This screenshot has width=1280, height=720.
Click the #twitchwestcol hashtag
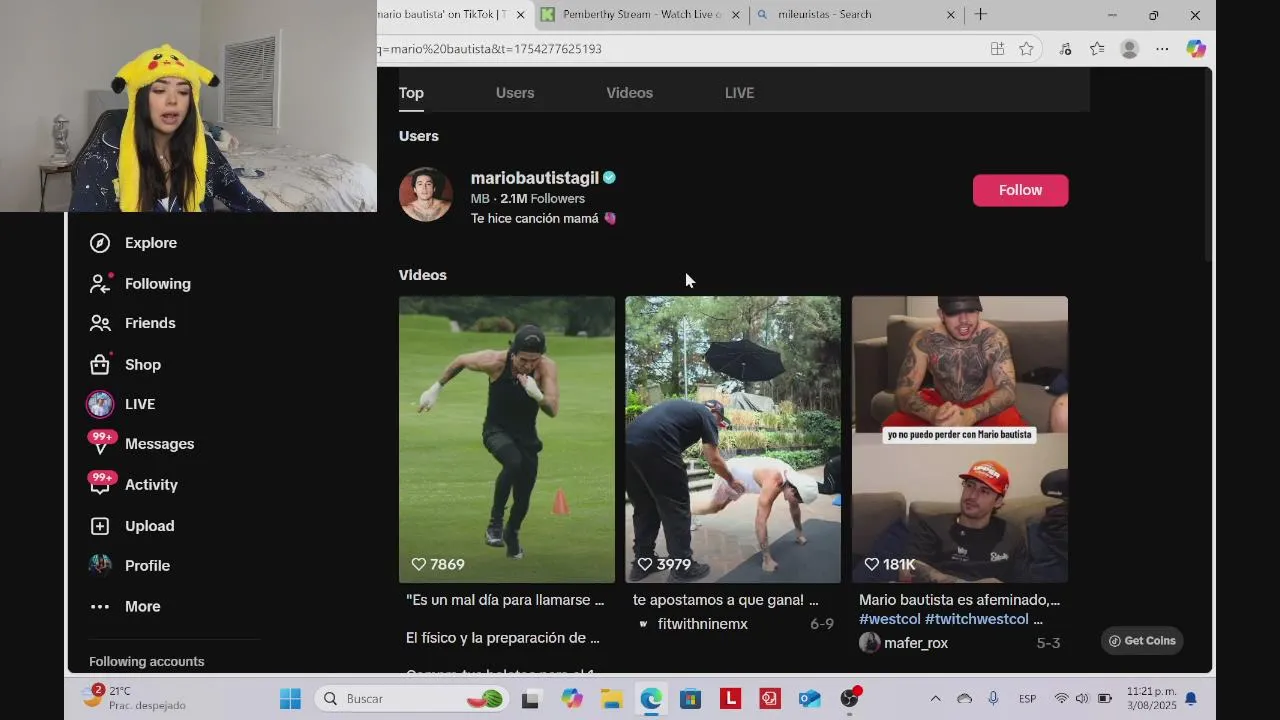[977, 619]
